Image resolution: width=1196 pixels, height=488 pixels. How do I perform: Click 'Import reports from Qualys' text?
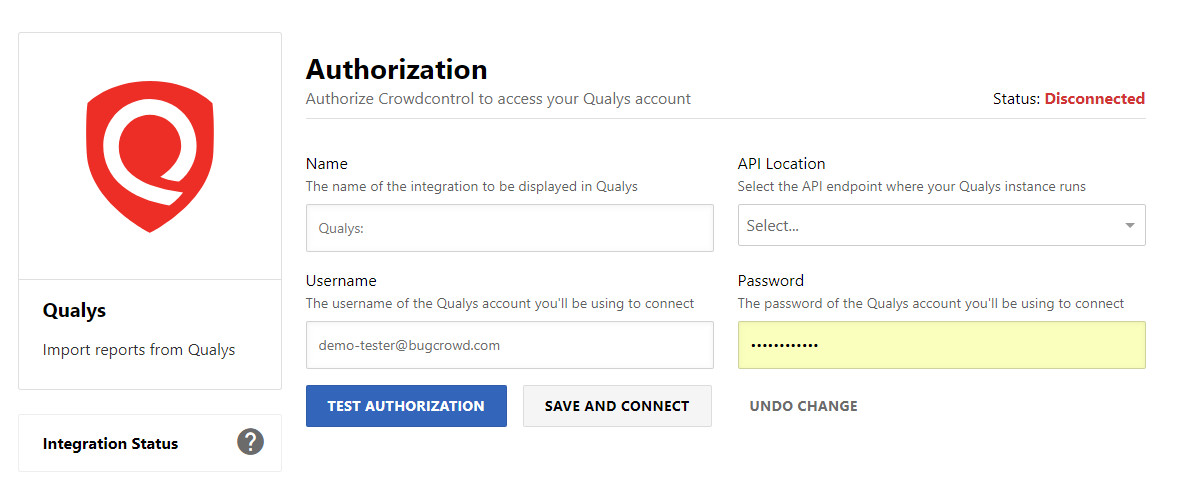tap(139, 350)
